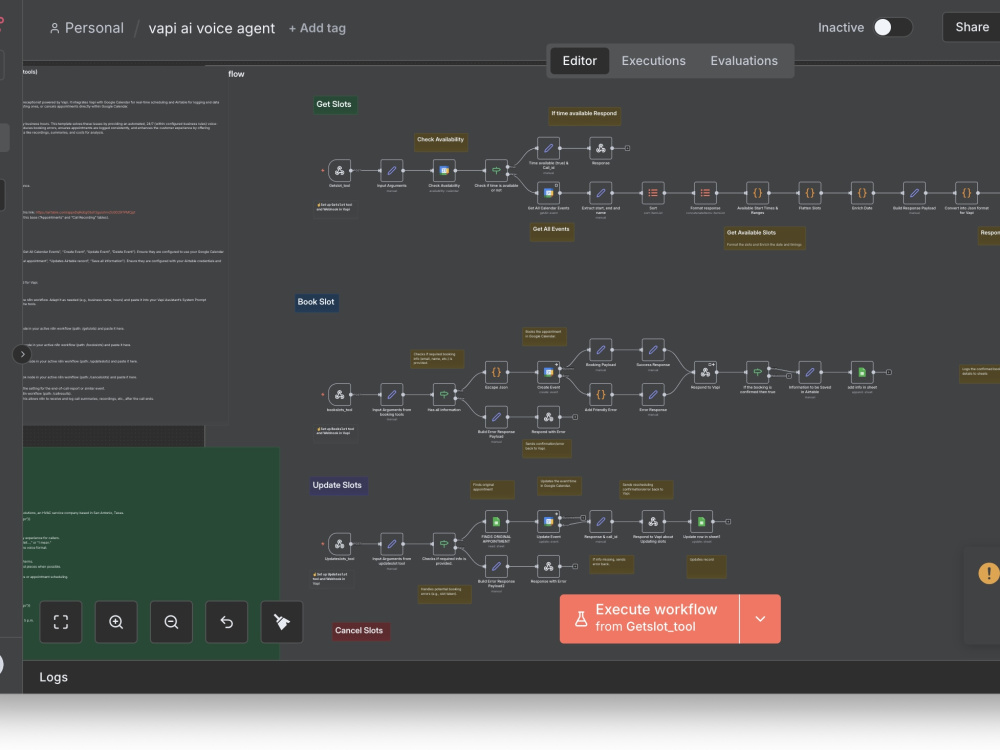Select the Add Friendly Error code node
This screenshot has width=1000, height=750.
pyautogui.click(x=601, y=394)
